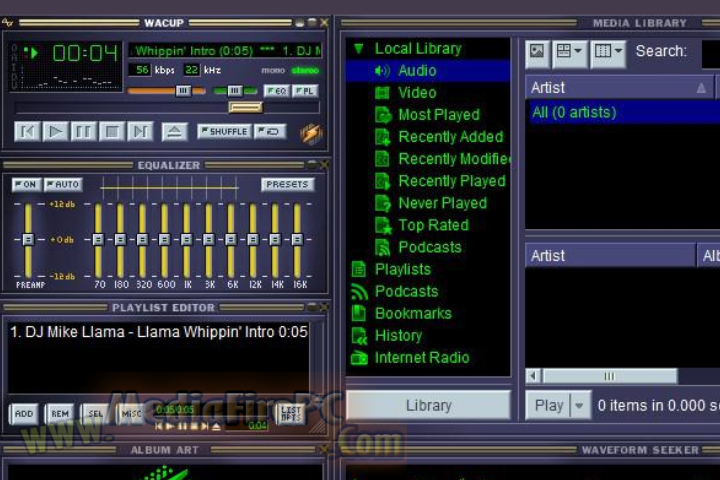Click the Playlists icon in library tree

pos(359,269)
